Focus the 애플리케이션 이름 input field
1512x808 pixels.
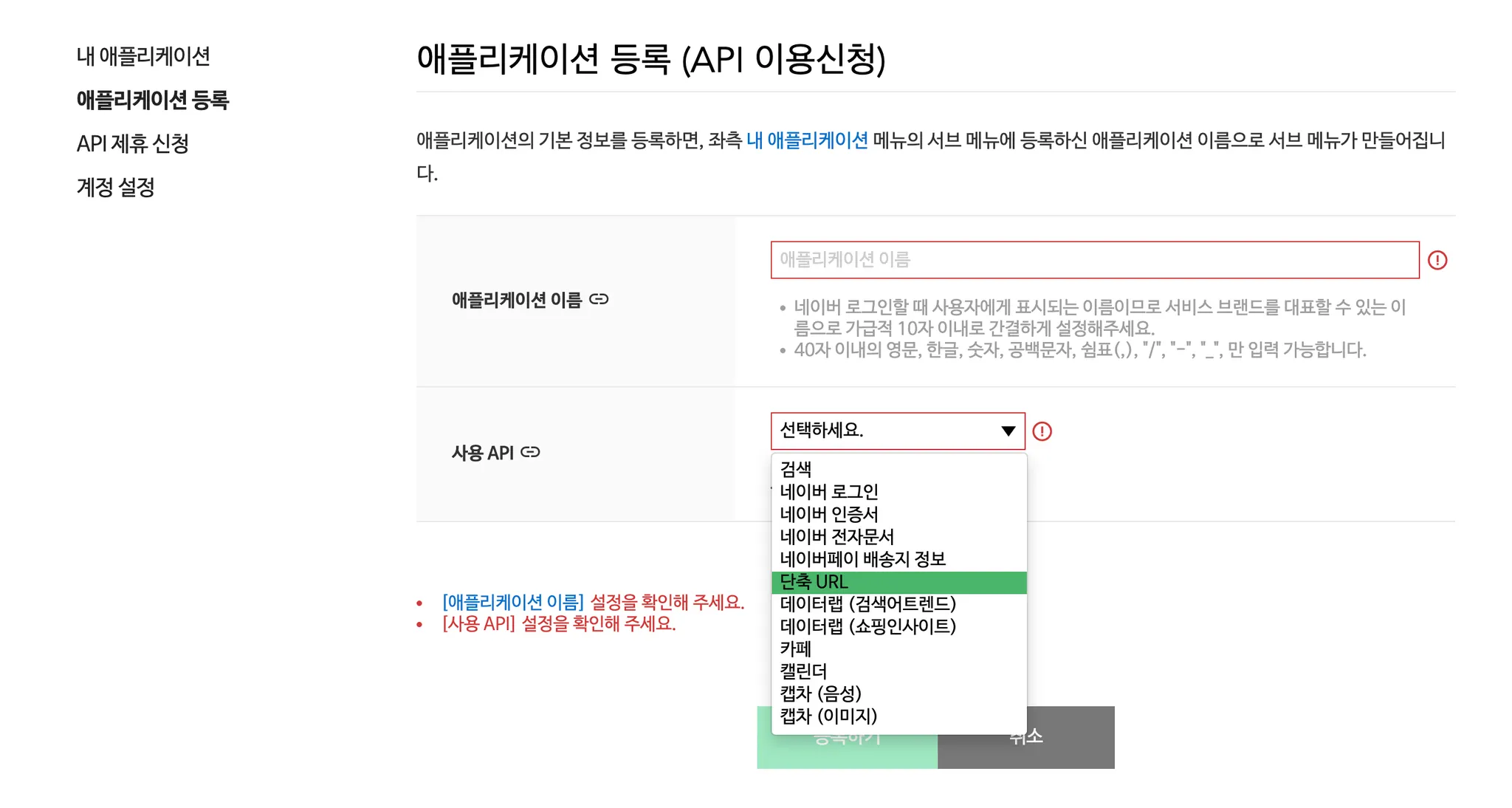tap(1094, 260)
